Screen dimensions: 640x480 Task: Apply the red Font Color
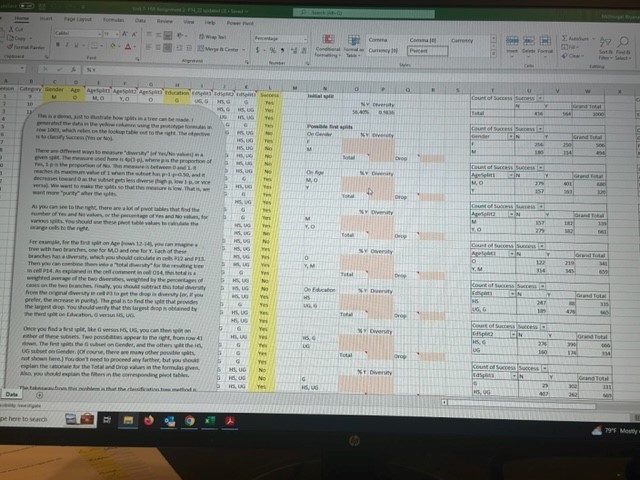click(x=128, y=47)
